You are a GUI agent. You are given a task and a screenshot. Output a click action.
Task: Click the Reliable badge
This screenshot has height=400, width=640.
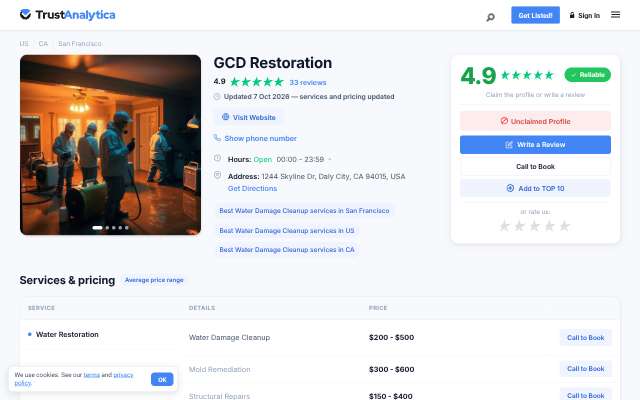click(x=587, y=75)
